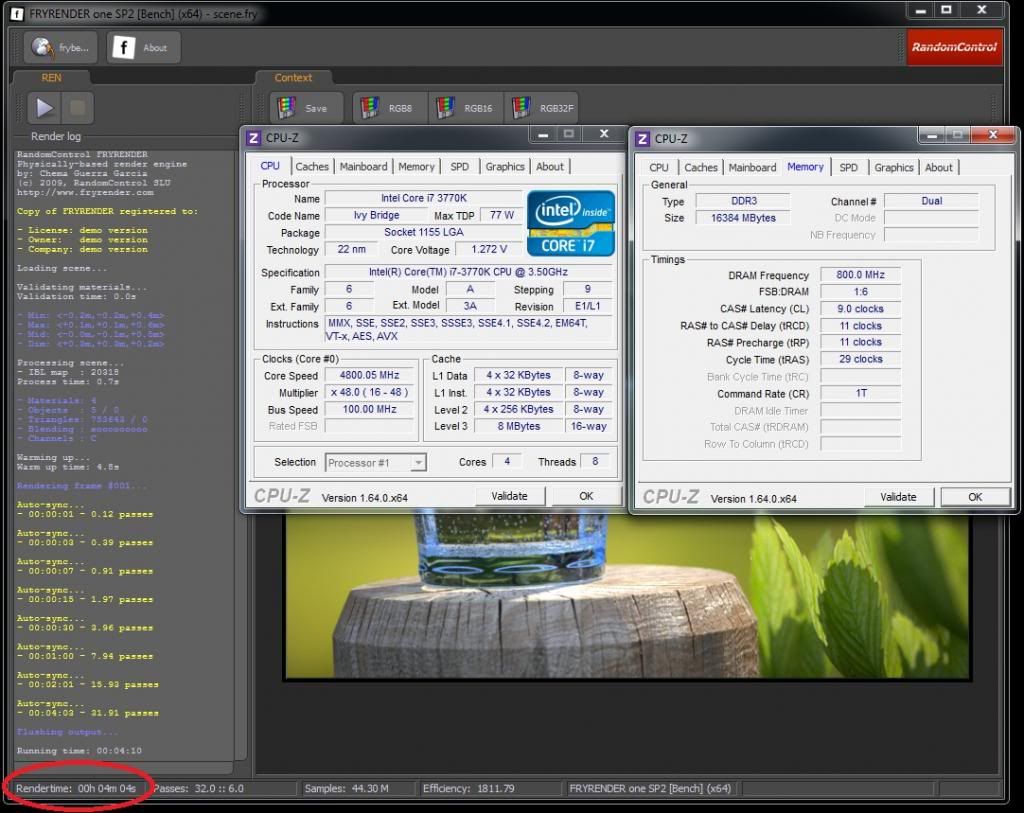Image resolution: width=1024 pixels, height=813 pixels.
Task: Click the rendered glass image preview
Action: [x=626, y=595]
